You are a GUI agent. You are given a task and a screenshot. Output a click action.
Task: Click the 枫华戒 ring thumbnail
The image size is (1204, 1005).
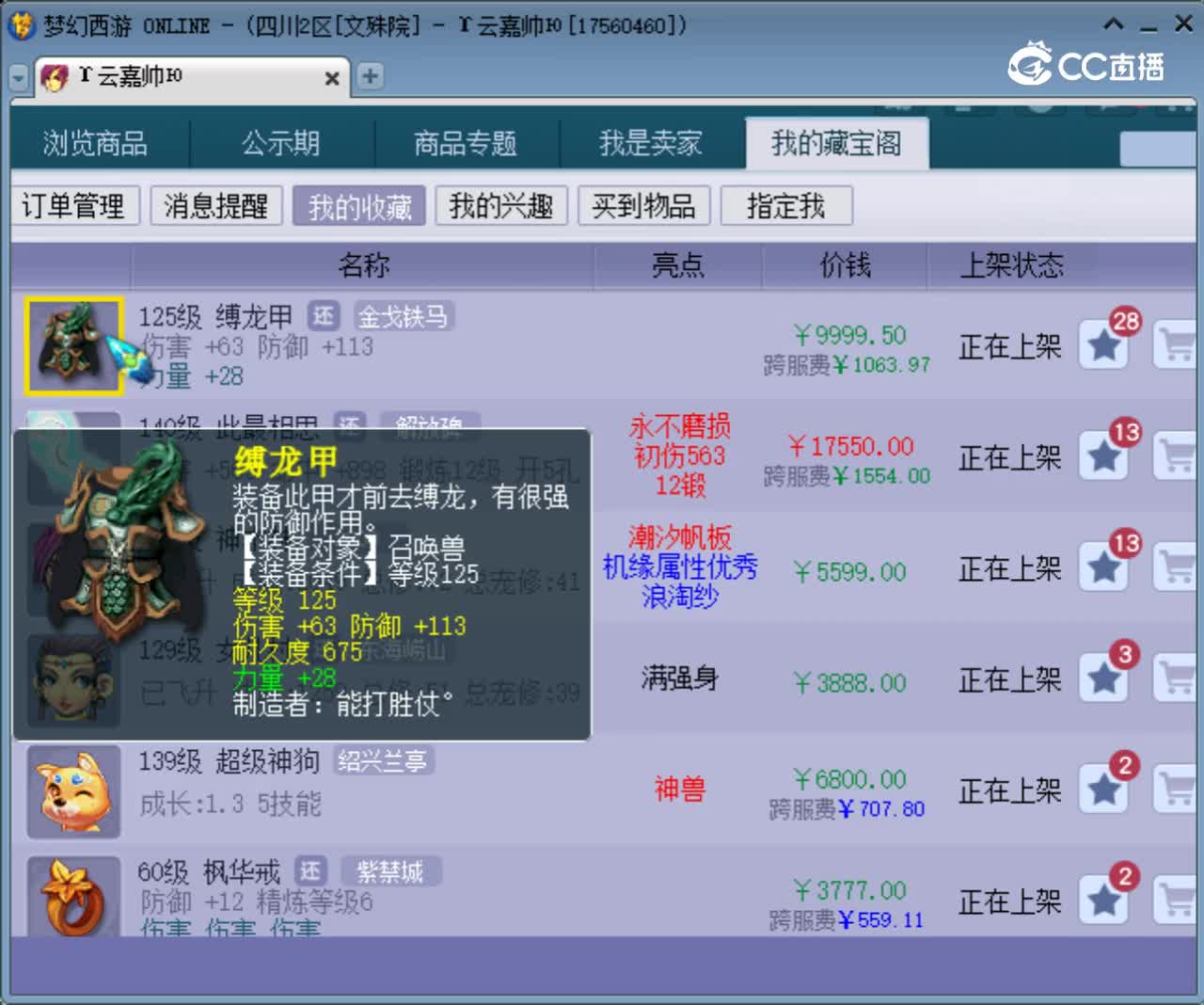(73, 896)
